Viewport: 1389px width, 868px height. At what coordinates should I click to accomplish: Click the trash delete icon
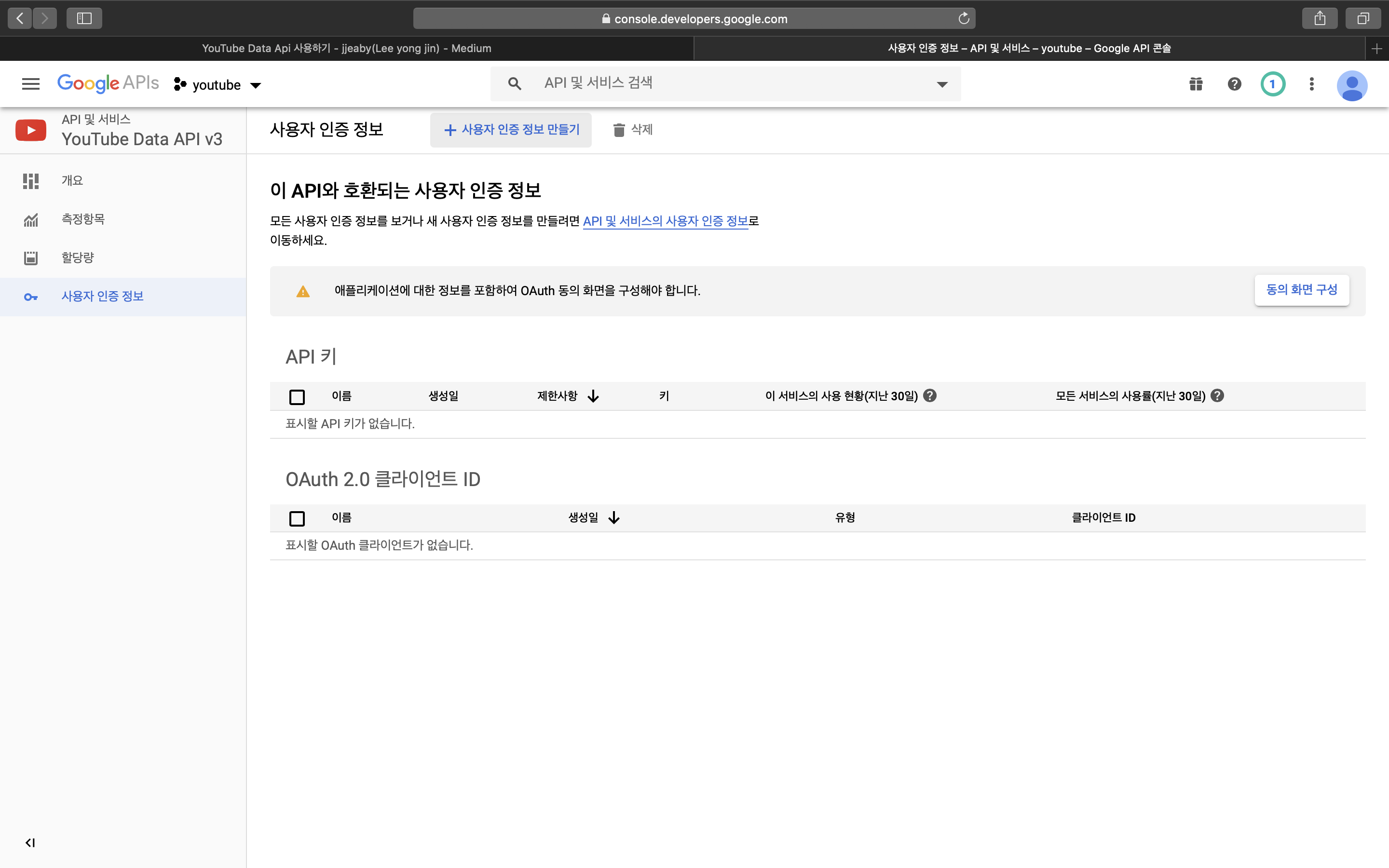[619, 130]
